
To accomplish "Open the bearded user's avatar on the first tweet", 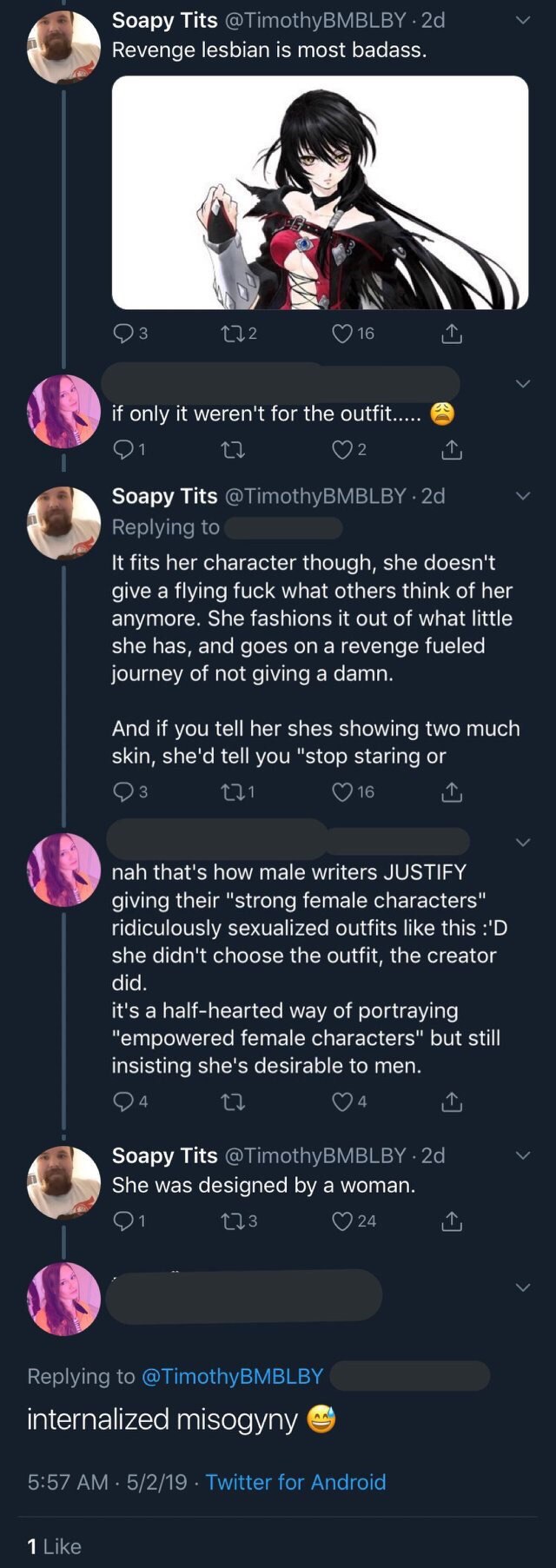I will pos(64,48).
